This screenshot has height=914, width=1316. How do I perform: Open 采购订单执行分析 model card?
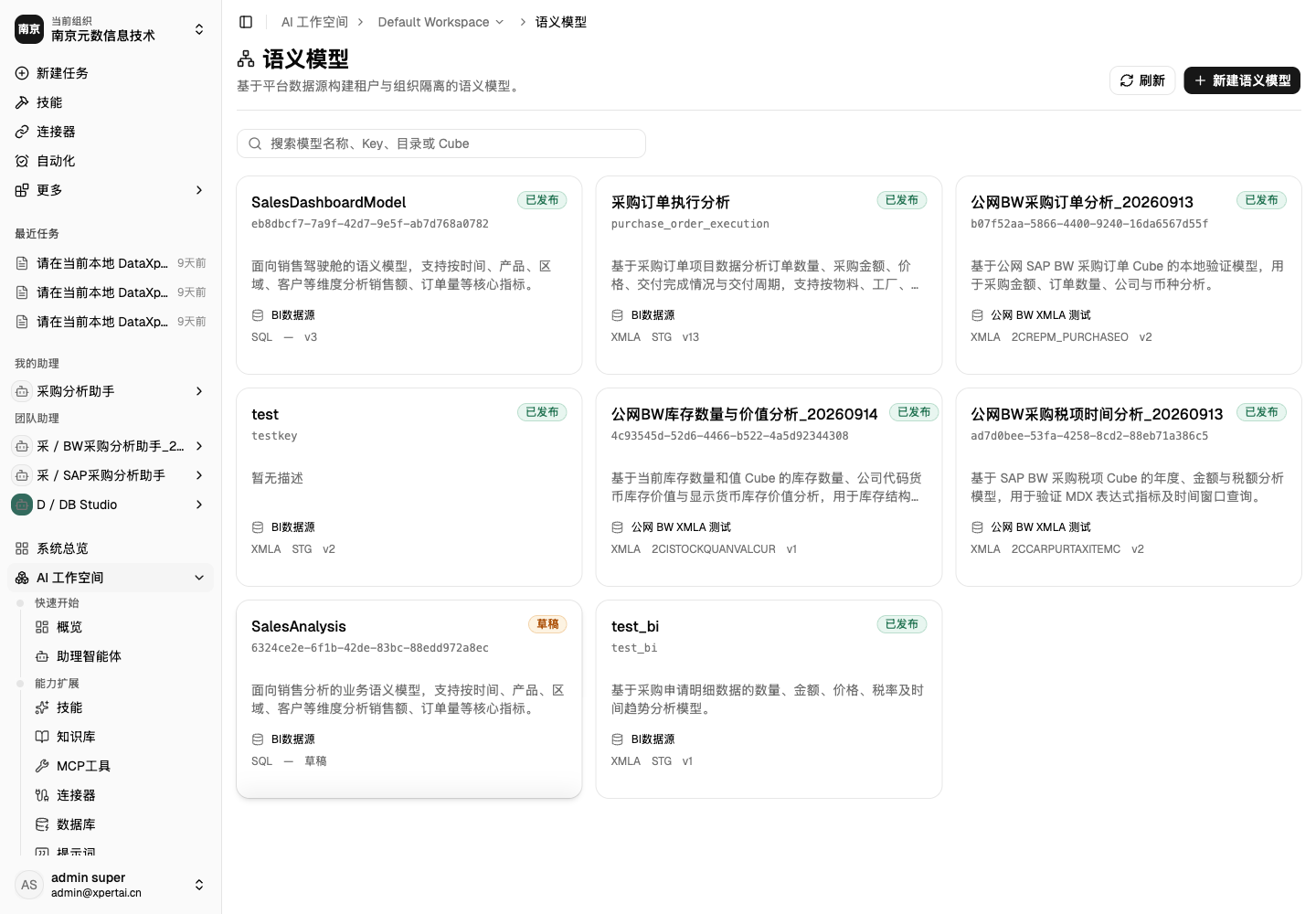(x=769, y=275)
